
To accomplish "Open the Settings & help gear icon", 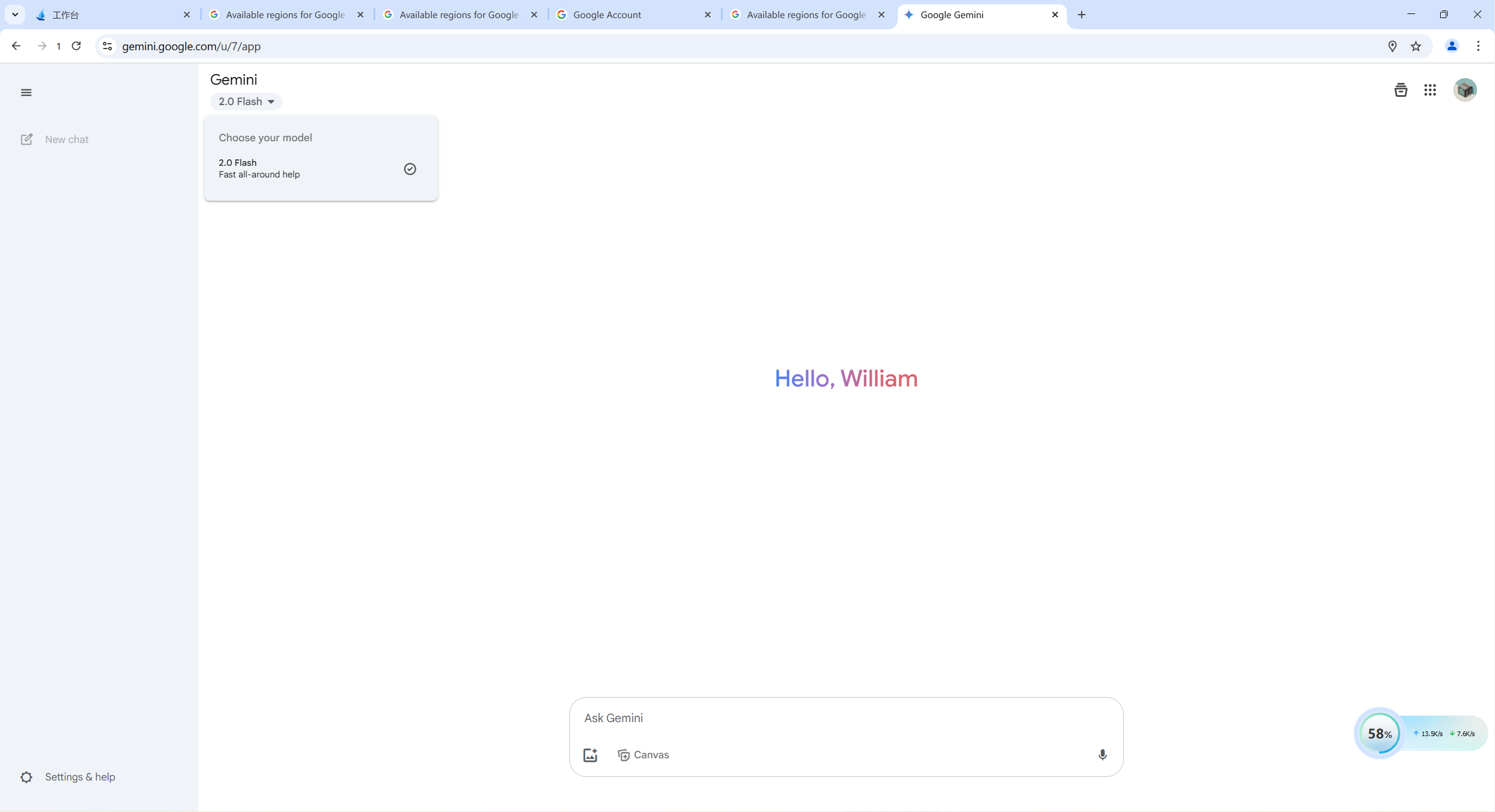I will (x=26, y=777).
